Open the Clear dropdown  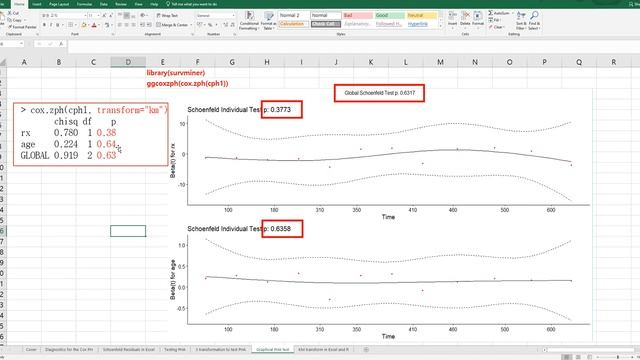point(496,27)
